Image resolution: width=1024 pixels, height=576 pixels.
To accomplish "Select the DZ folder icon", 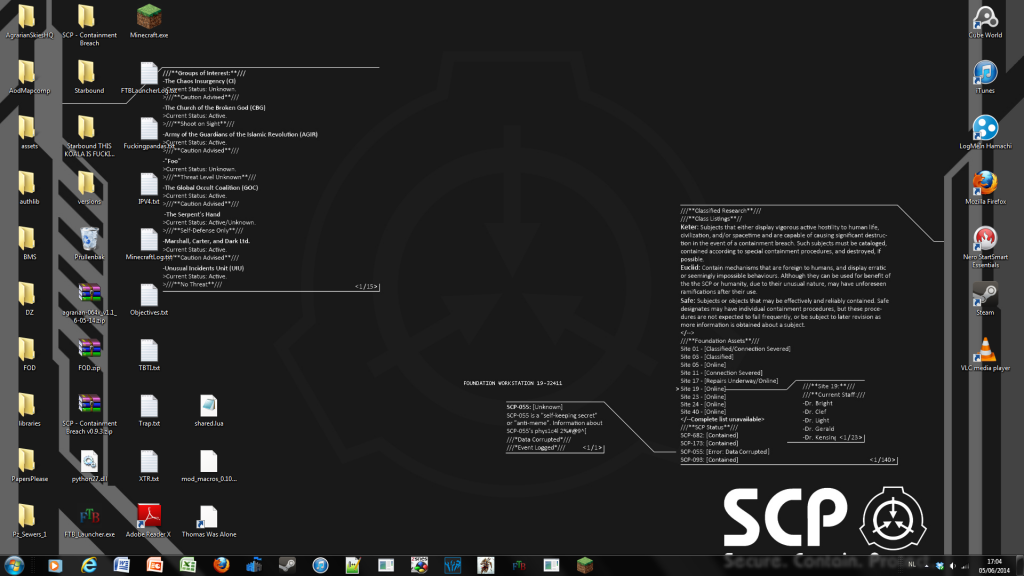I will 29,295.
